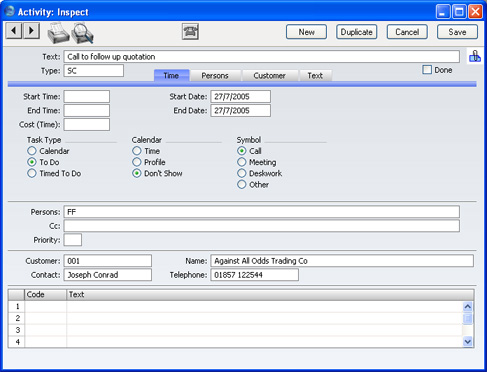Click the Telephone field 01857 122544

(254, 275)
